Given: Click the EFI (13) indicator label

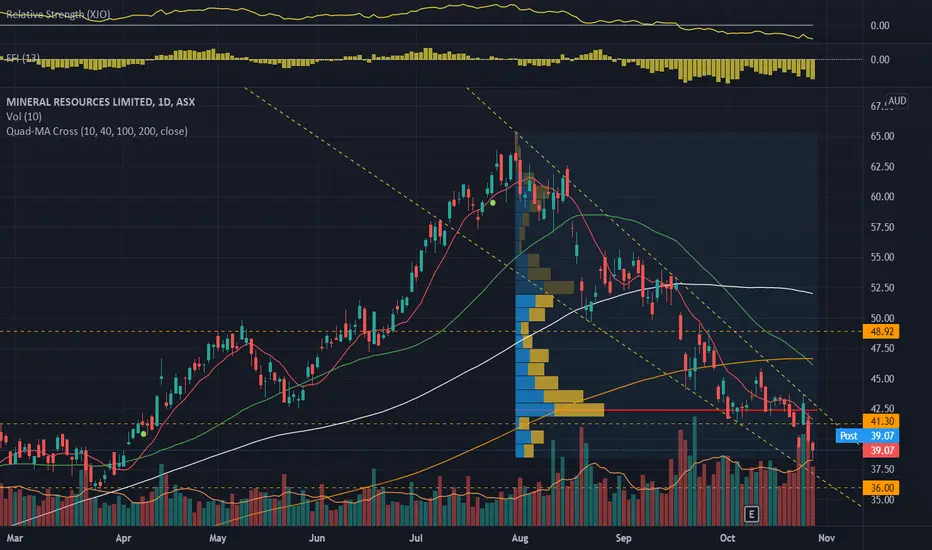Looking at the screenshot, I should (x=23, y=58).
